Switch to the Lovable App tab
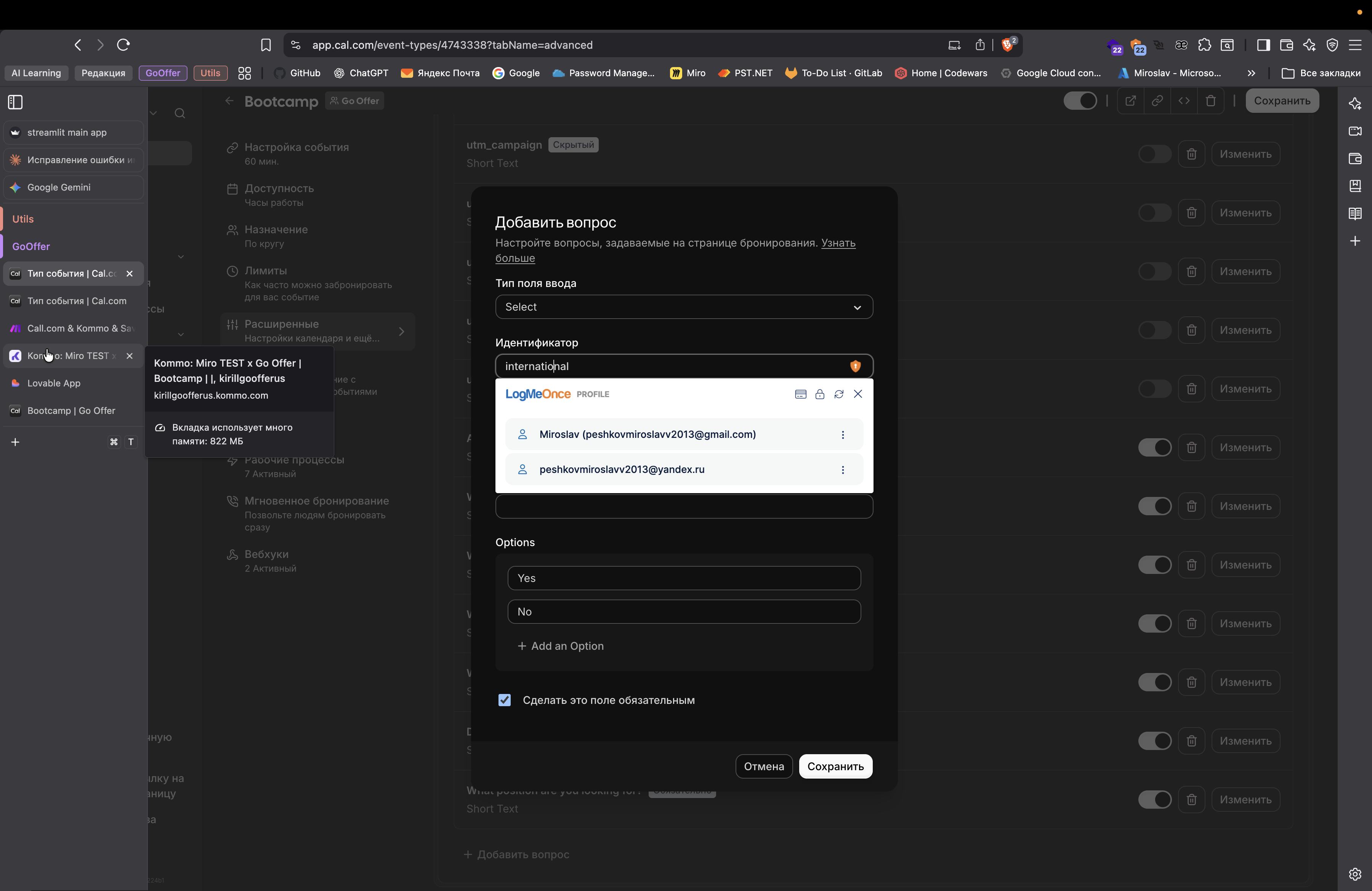 pyautogui.click(x=54, y=383)
